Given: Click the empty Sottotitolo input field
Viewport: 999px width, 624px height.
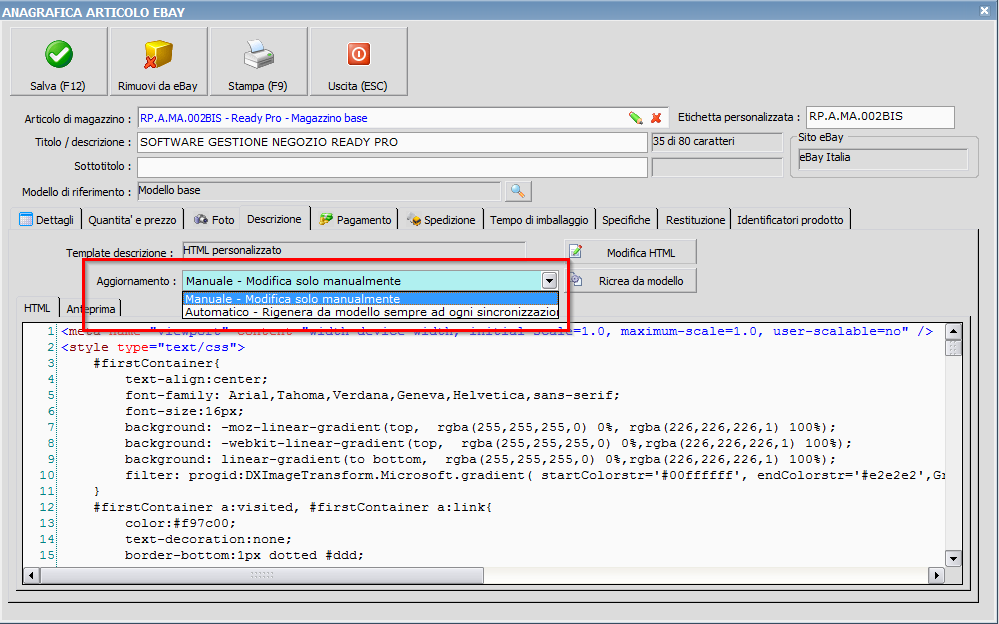Looking at the screenshot, I should [392, 167].
